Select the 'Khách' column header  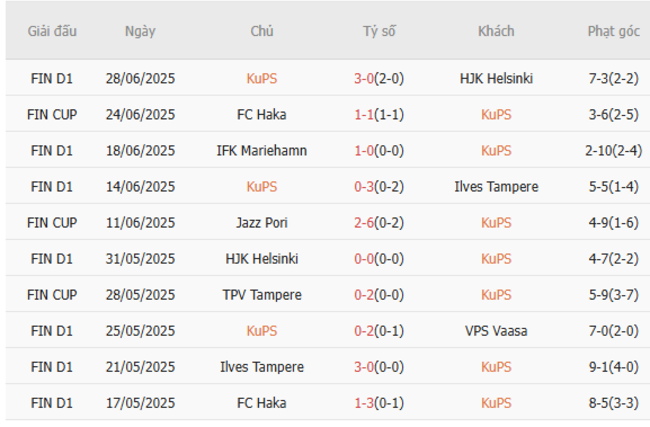click(496, 31)
